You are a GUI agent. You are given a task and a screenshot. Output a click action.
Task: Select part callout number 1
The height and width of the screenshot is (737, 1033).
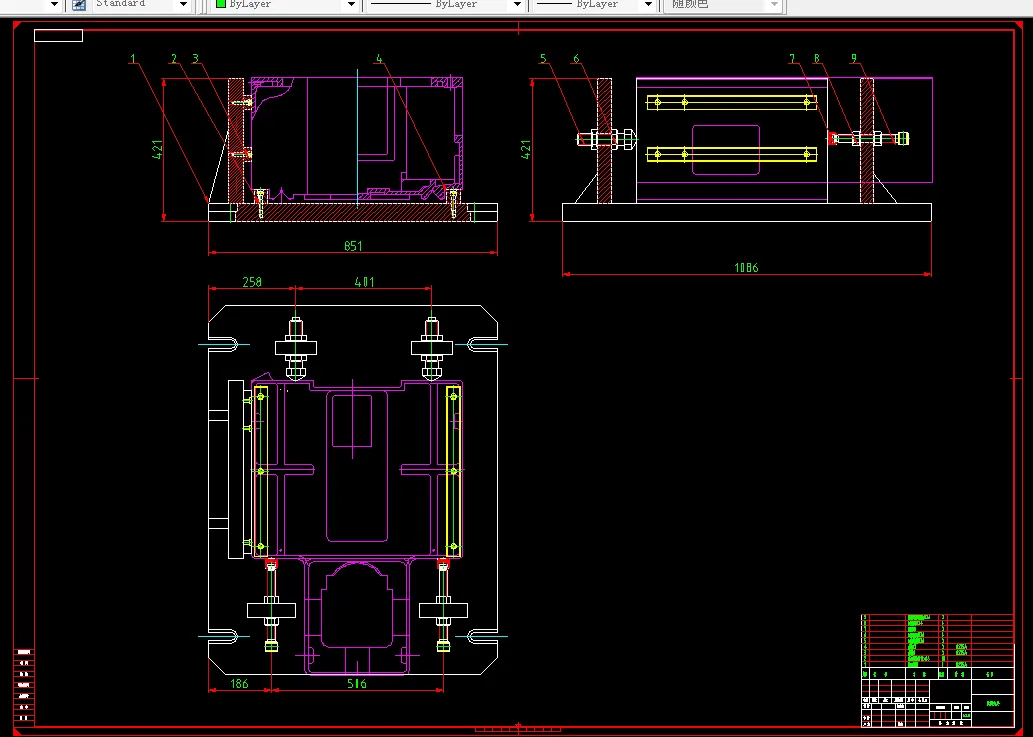click(132, 59)
